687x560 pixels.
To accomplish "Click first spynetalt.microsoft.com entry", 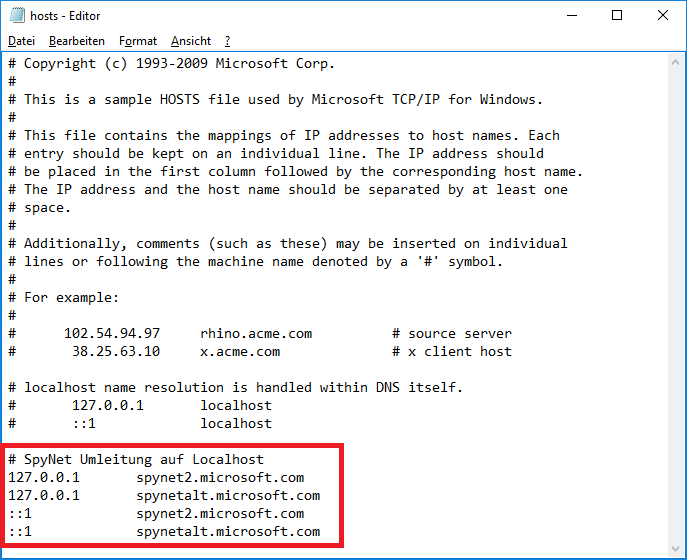I will tap(228, 495).
